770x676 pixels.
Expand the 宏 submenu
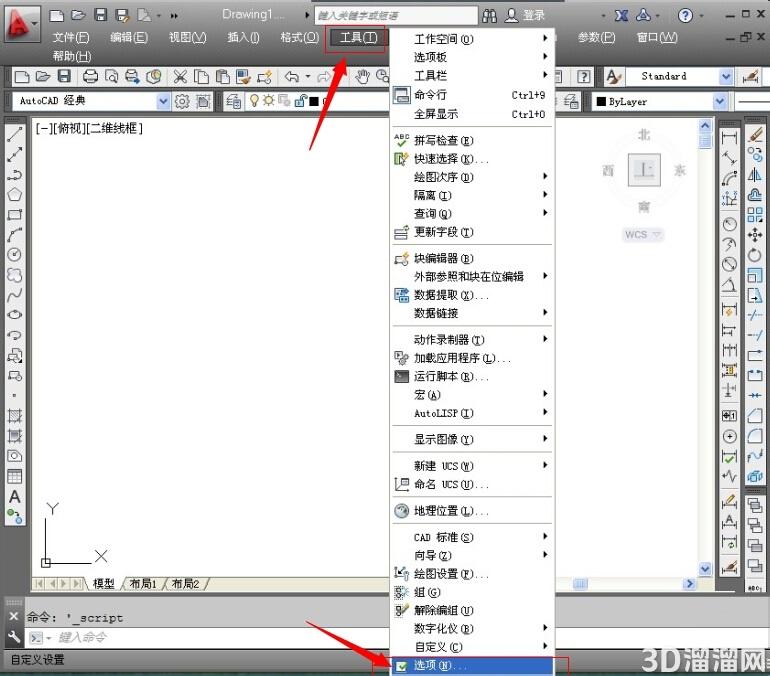tap(472, 395)
